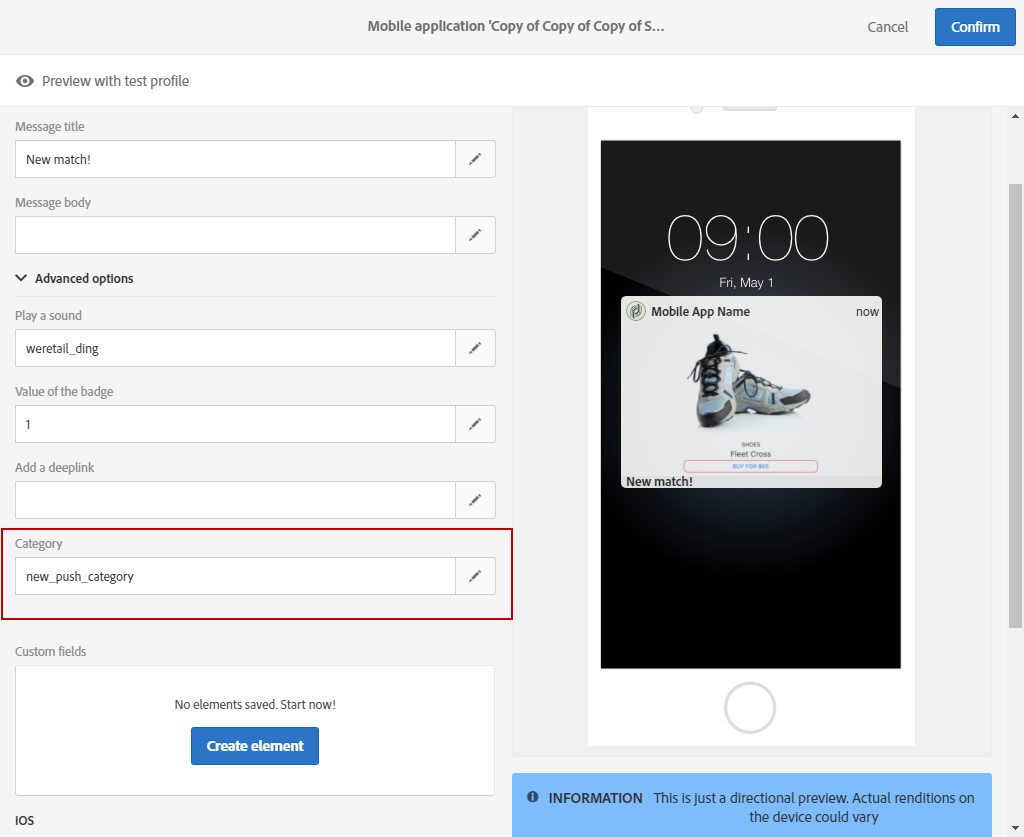Click into the empty Message body field
The height and width of the screenshot is (837, 1024).
(235, 234)
